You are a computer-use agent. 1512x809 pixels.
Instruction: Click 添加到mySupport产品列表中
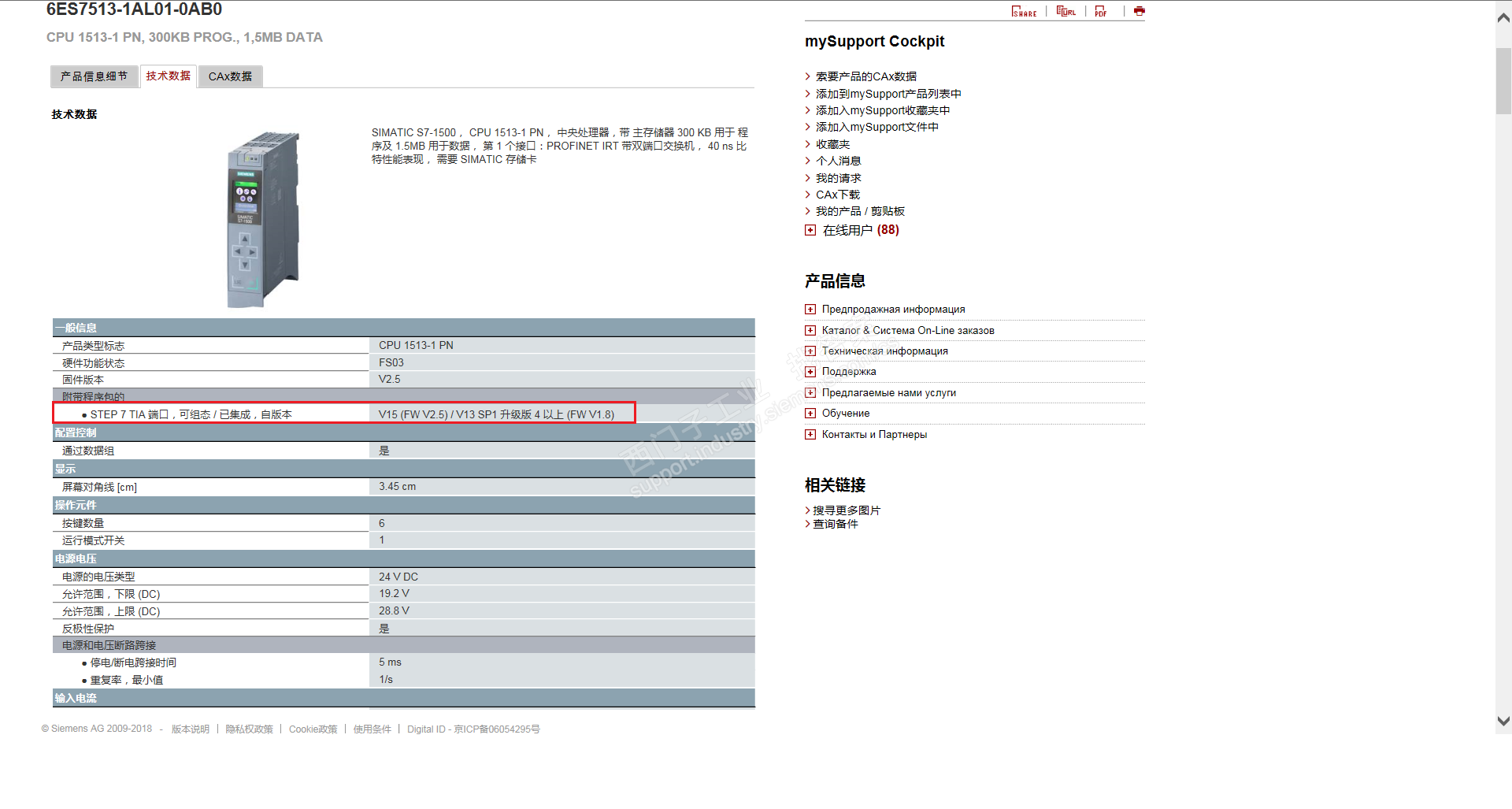[x=888, y=94]
